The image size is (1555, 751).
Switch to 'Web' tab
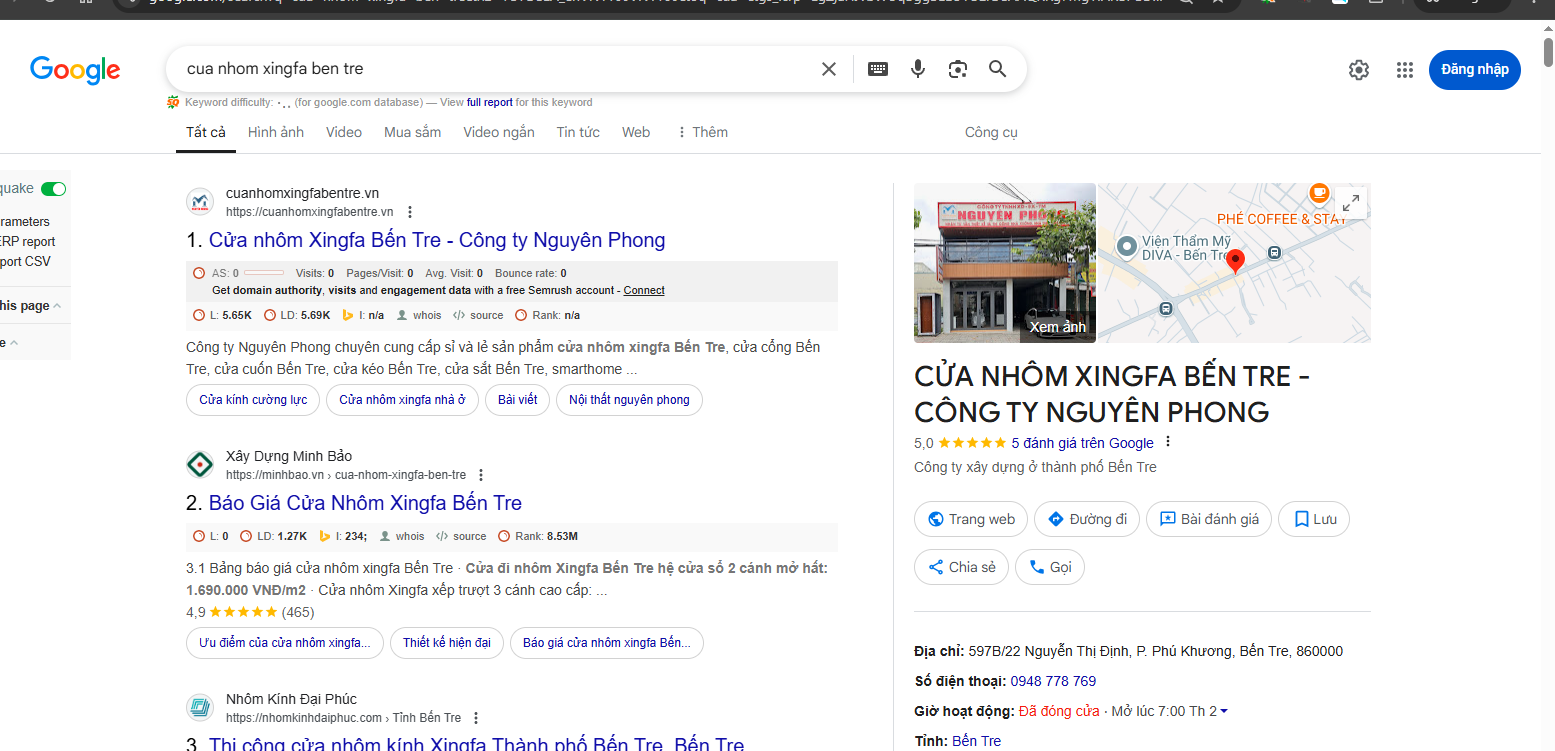click(636, 132)
